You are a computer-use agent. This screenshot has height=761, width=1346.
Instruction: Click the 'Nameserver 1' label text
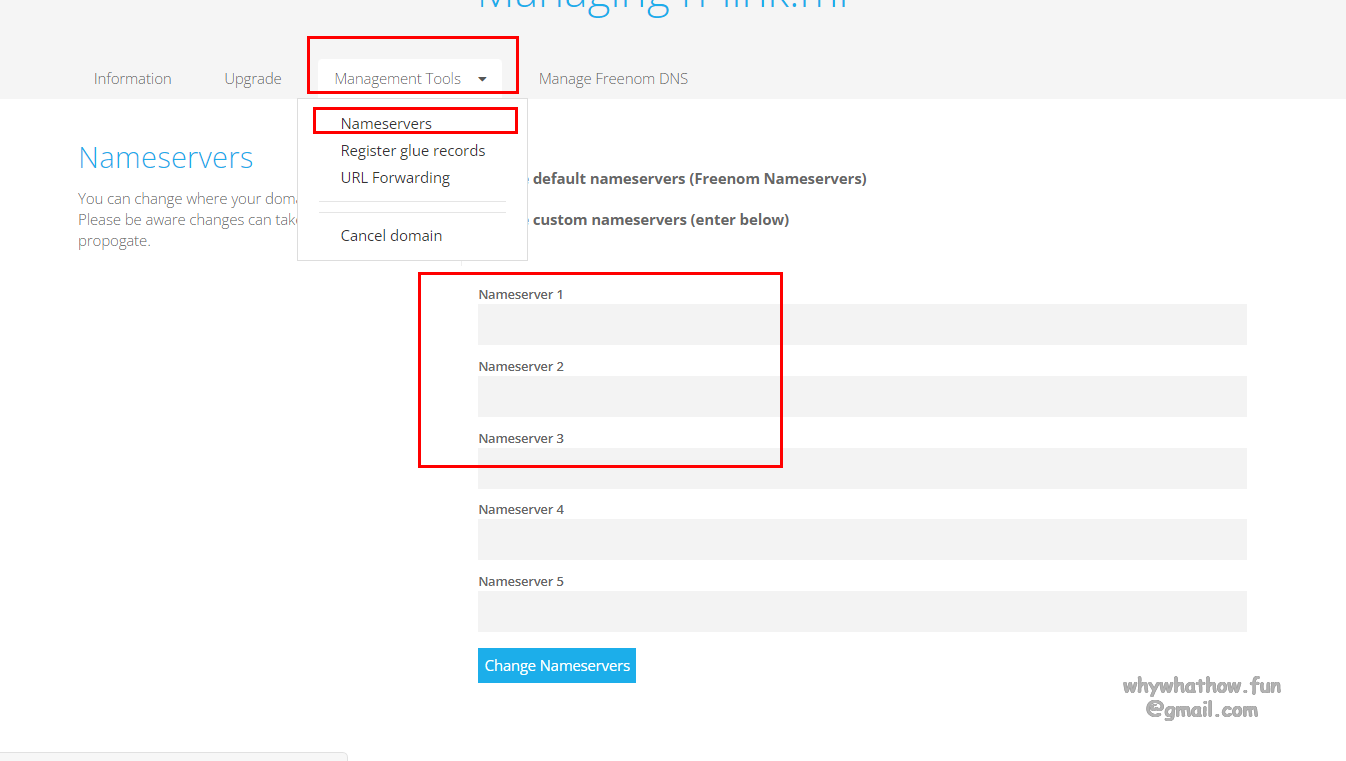[521, 295]
